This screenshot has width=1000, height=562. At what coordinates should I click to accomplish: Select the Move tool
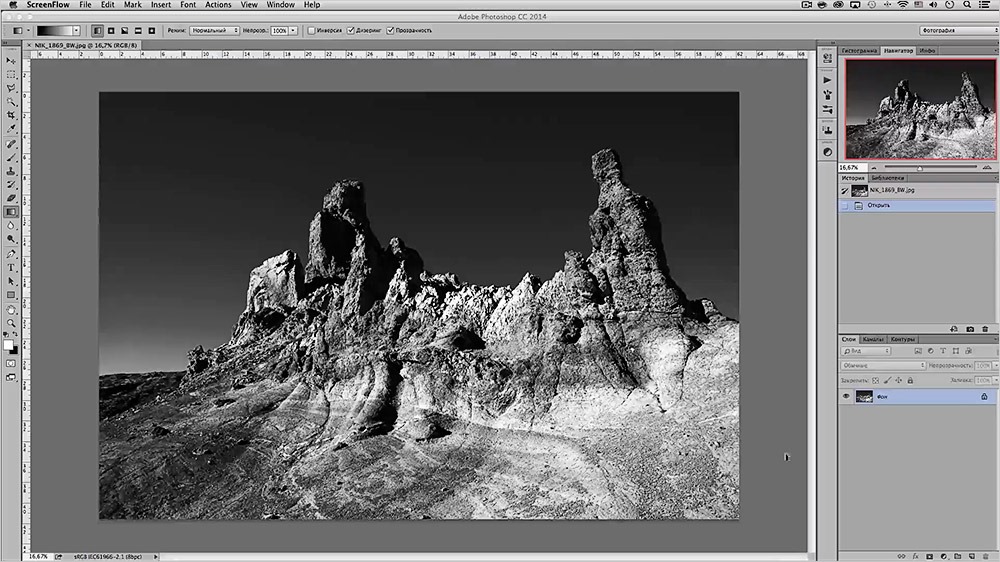11,61
